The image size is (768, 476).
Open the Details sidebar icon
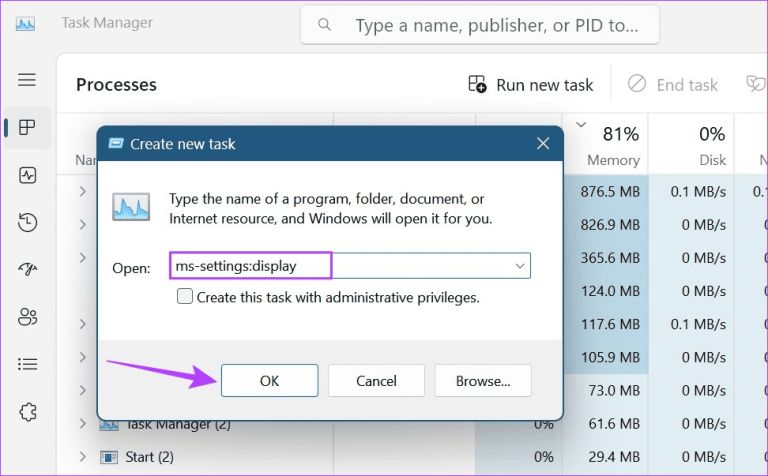27,364
